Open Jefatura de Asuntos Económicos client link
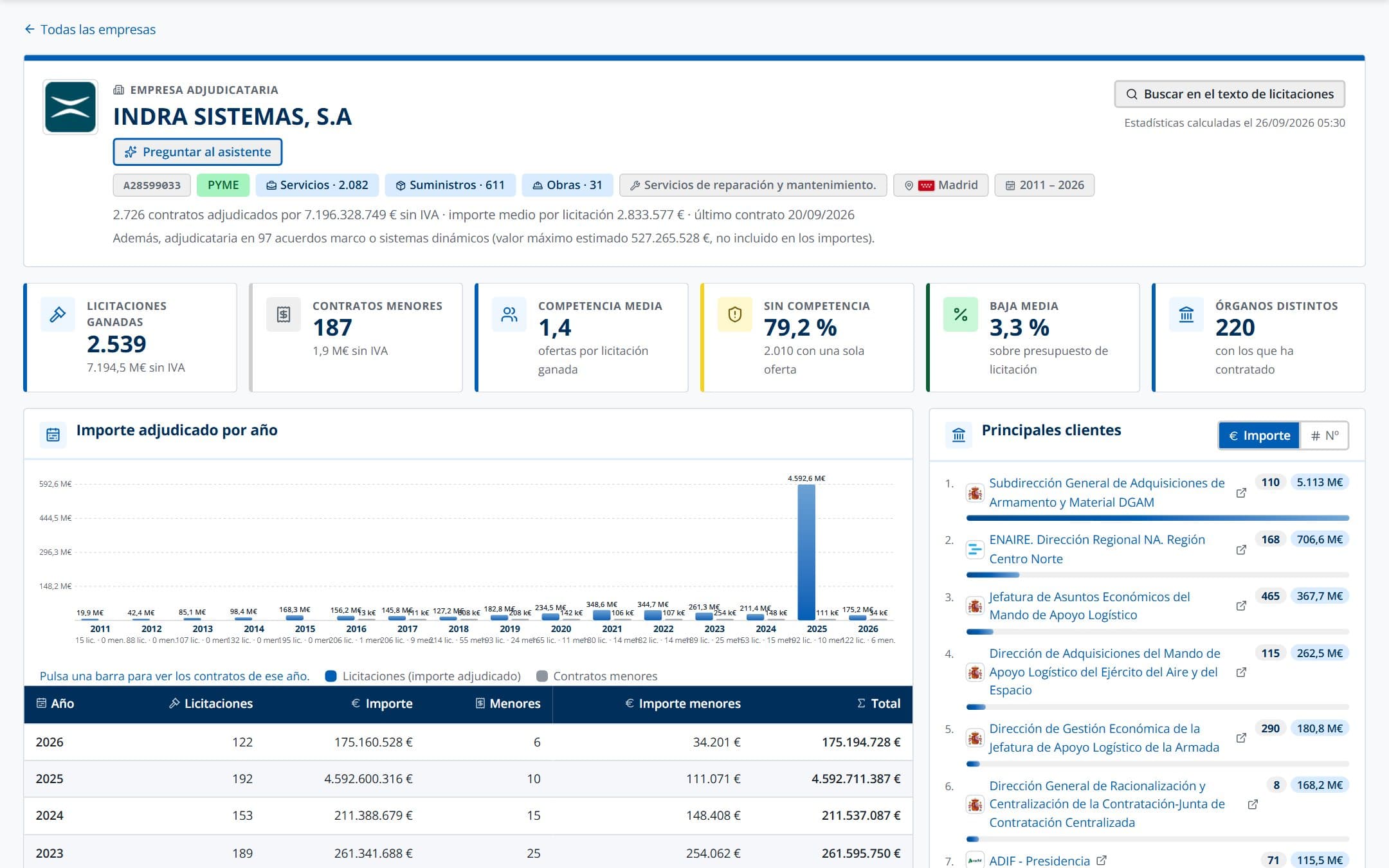 pyautogui.click(x=1089, y=606)
